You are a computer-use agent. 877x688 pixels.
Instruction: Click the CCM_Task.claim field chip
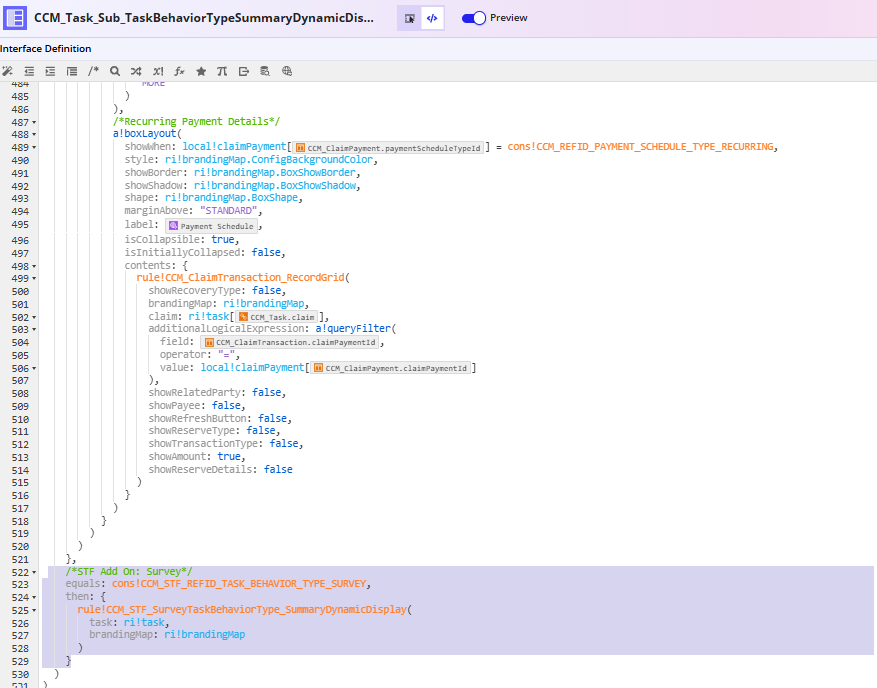pos(276,317)
